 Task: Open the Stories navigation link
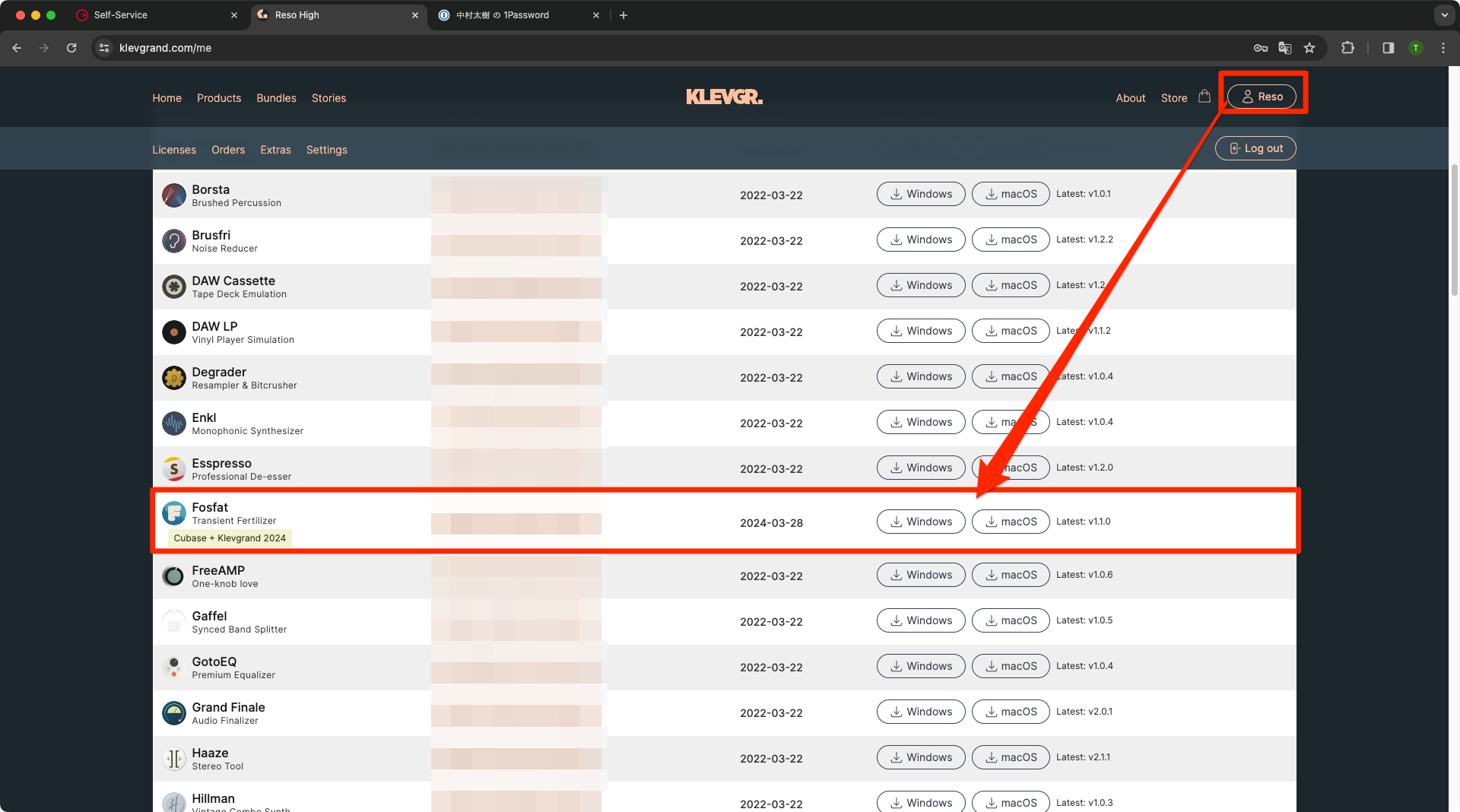pos(328,98)
